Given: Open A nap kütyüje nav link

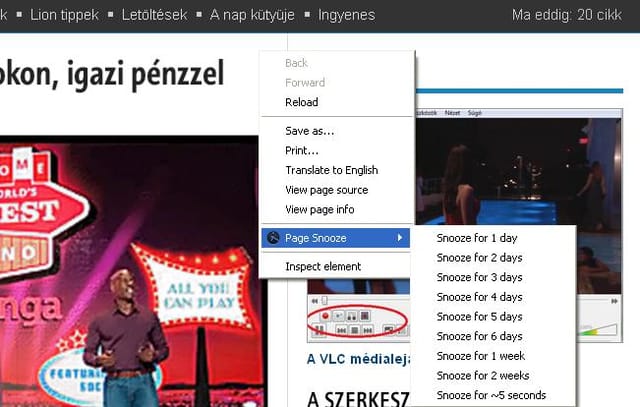Looking at the screenshot, I should [x=252, y=15].
